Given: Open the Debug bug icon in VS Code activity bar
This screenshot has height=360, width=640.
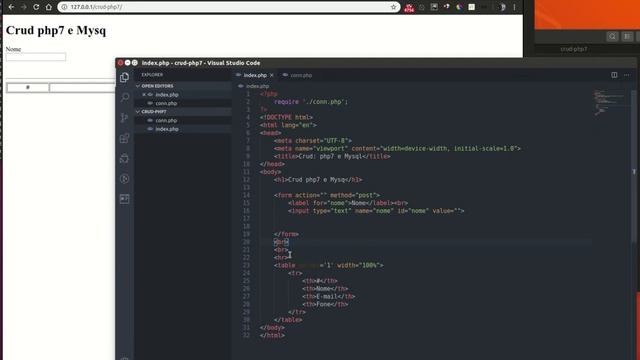Looking at the screenshot, I should 124,158.
